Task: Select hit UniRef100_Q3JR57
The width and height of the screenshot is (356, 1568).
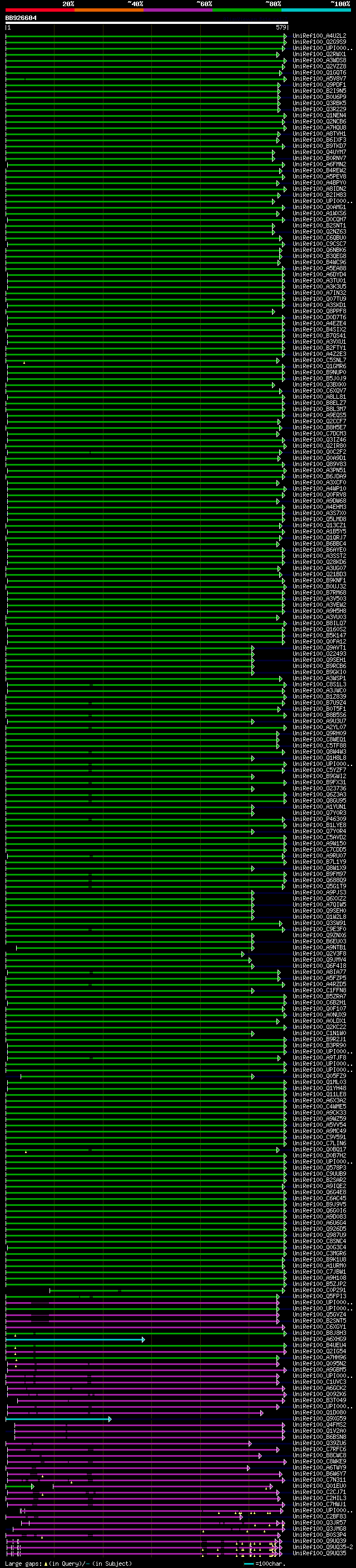Action: [319, 1523]
